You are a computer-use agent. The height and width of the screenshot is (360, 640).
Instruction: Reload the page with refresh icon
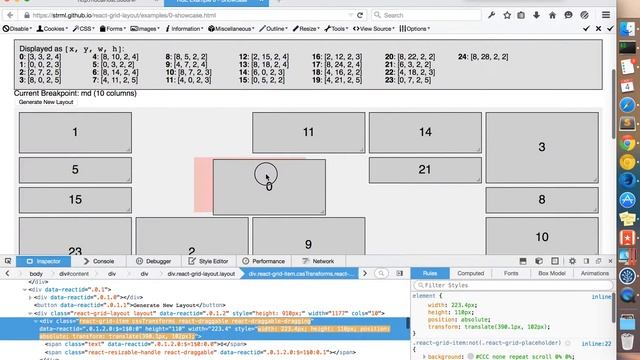(x=360, y=15)
